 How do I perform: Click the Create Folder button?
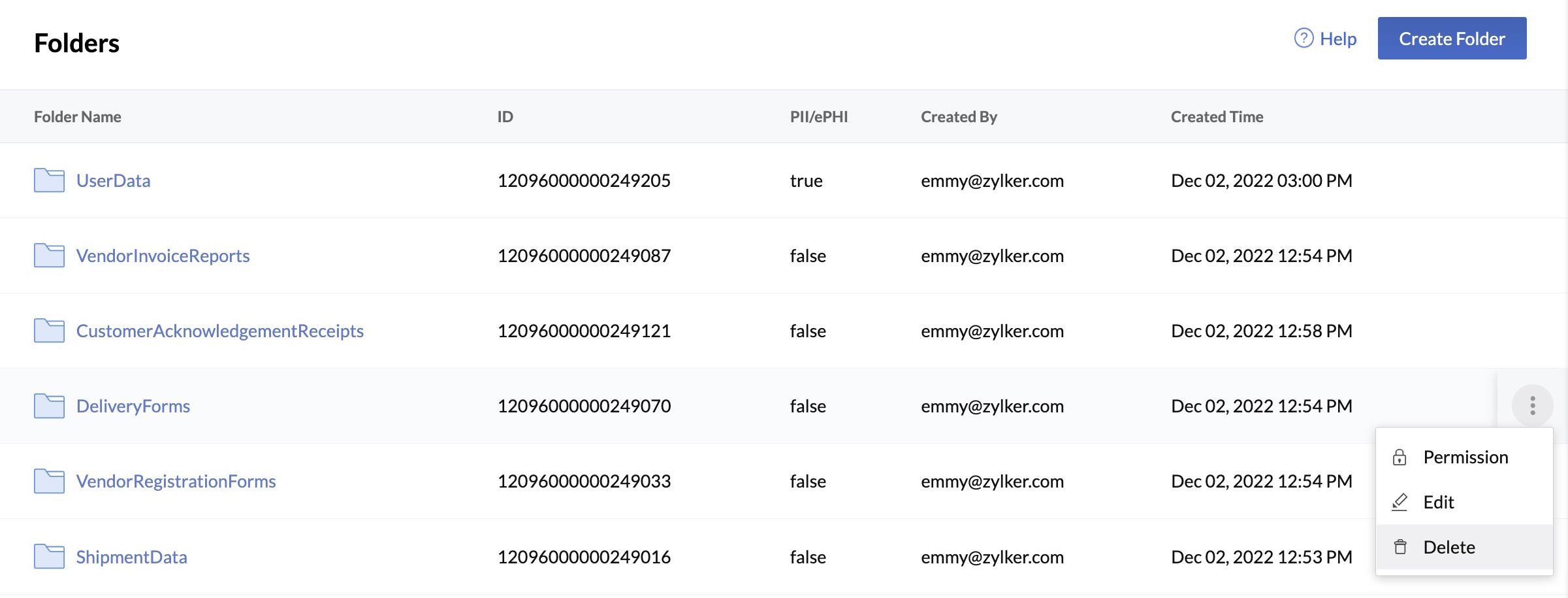point(1452,39)
